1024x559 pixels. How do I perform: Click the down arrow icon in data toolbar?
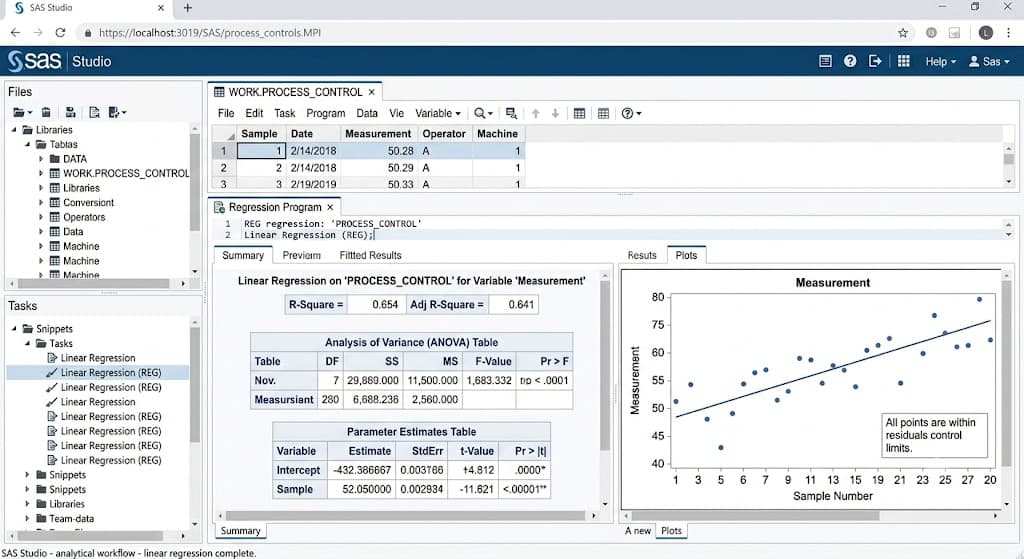coord(555,113)
